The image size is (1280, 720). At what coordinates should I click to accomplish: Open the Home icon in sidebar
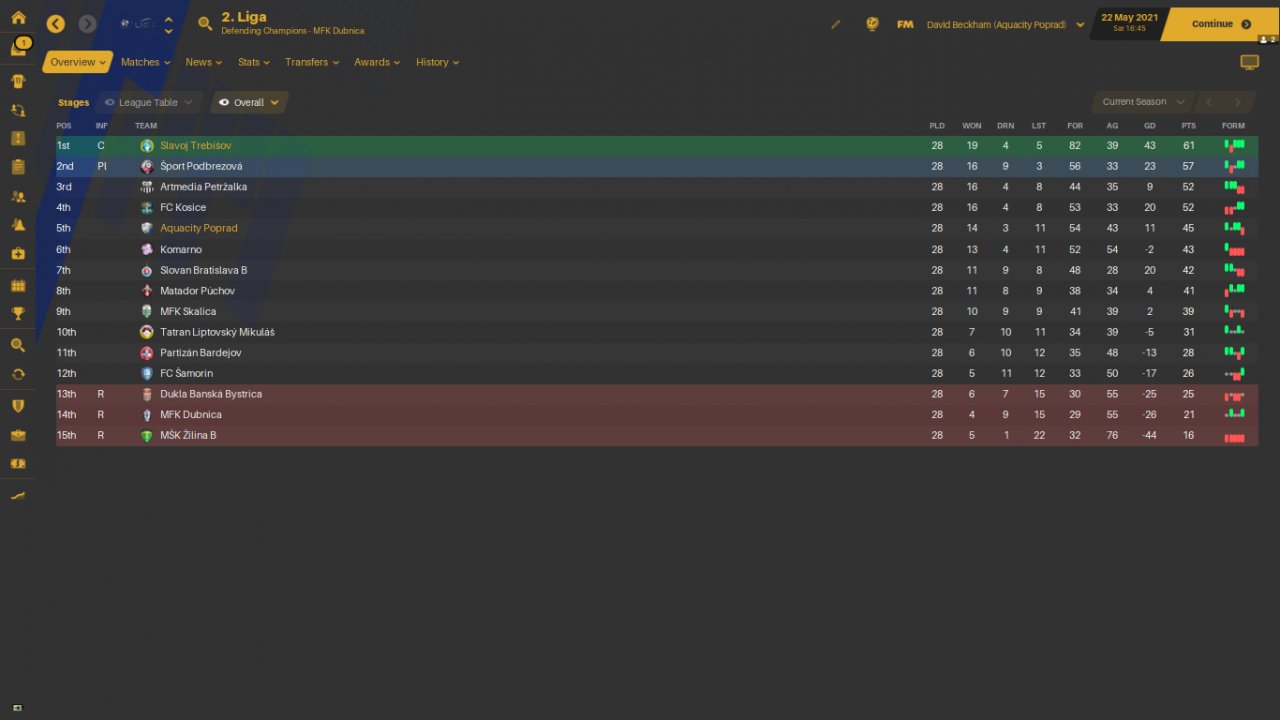(x=17, y=17)
